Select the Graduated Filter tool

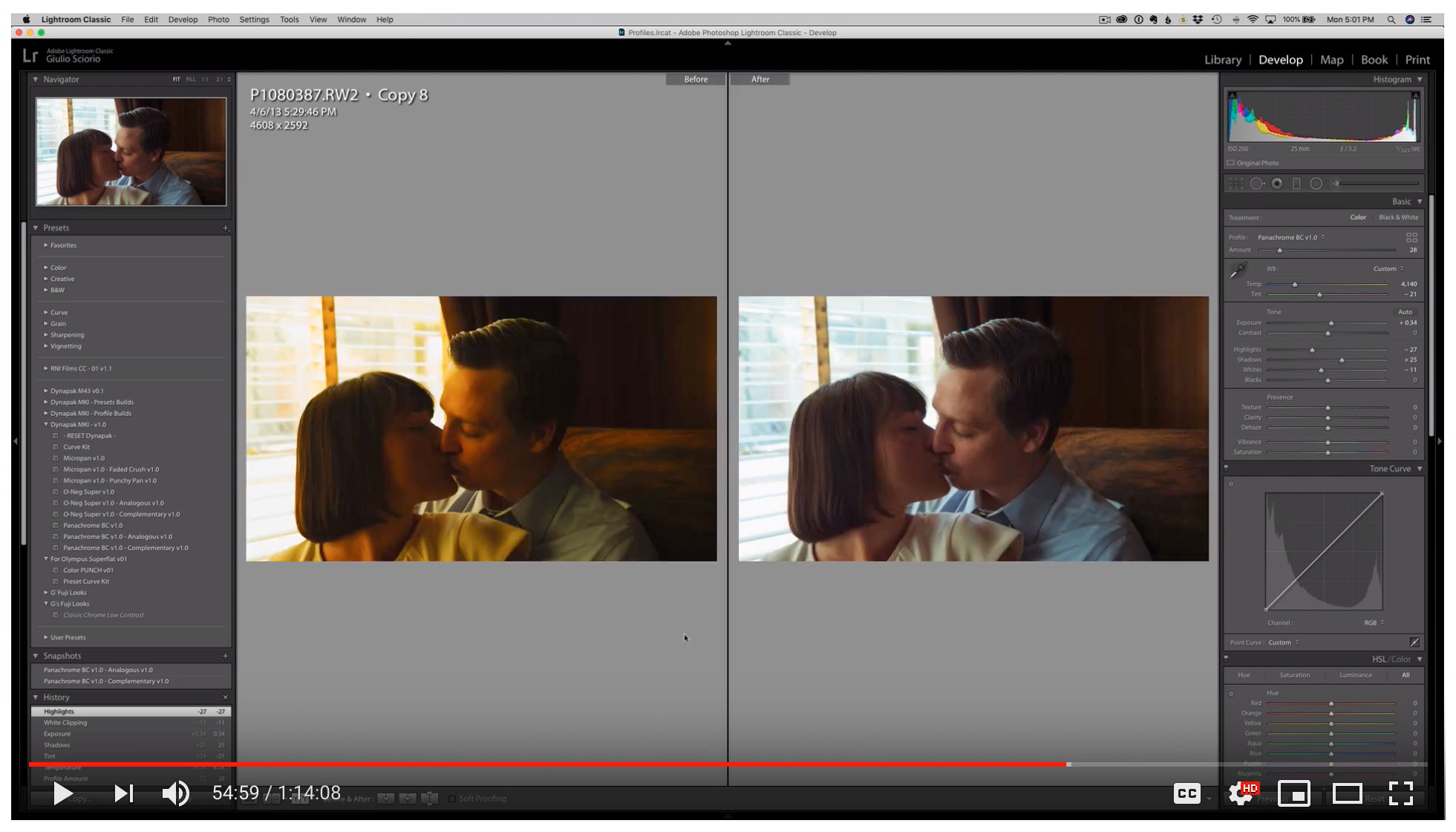click(1296, 183)
